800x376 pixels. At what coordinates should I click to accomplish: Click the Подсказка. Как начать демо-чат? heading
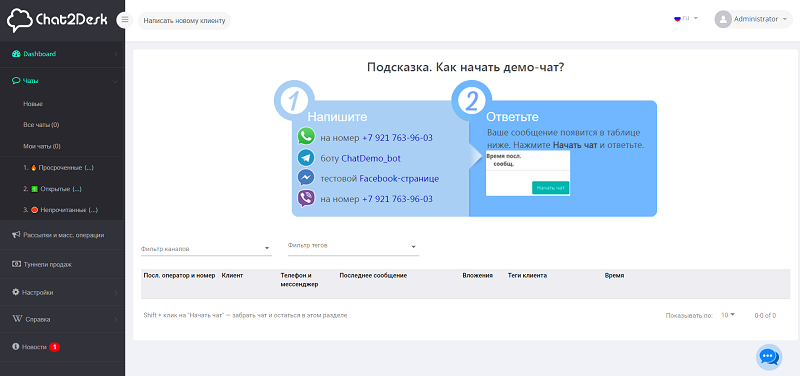point(465,67)
